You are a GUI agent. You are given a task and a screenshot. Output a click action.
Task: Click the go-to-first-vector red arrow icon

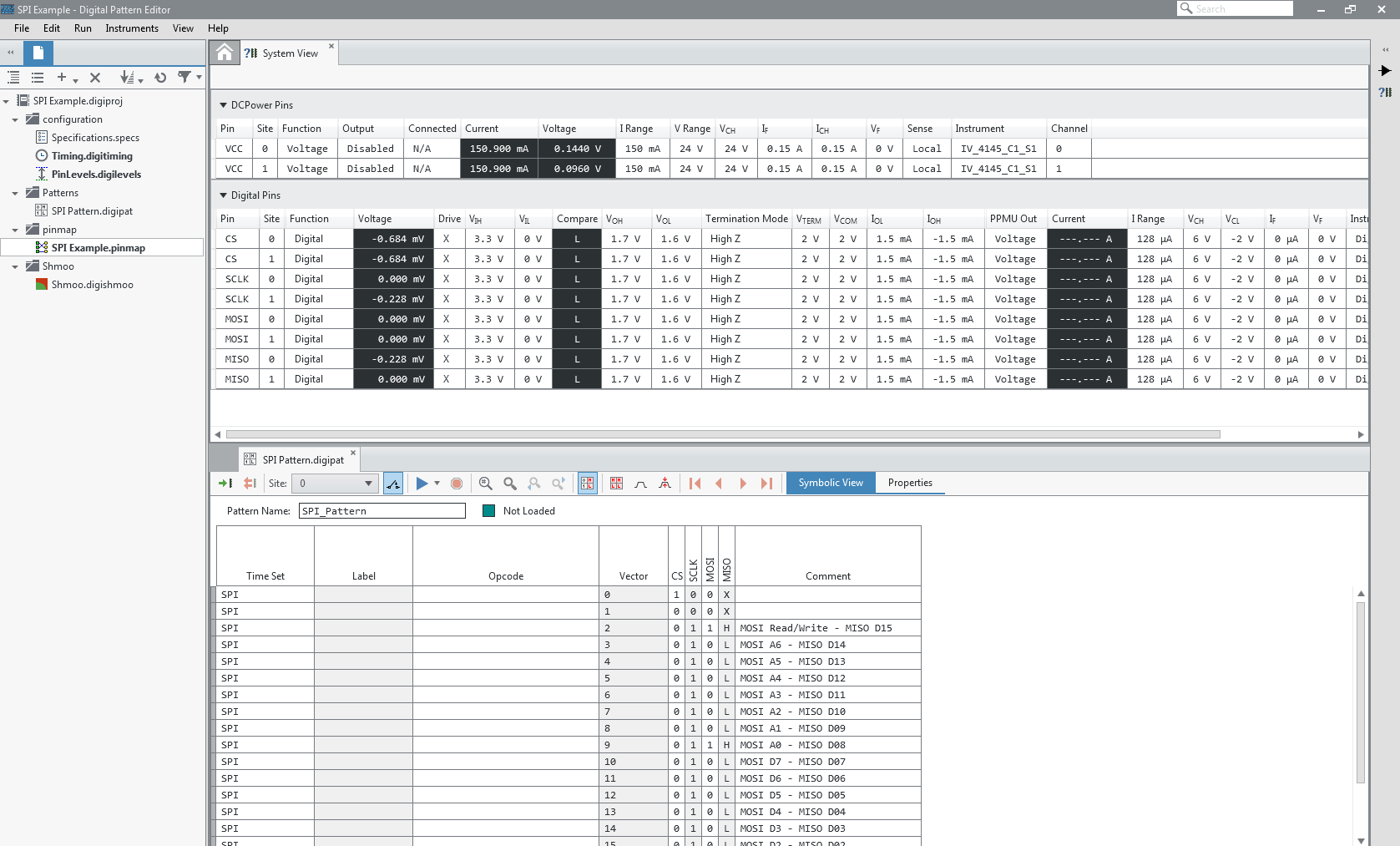click(x=695, y=484)
